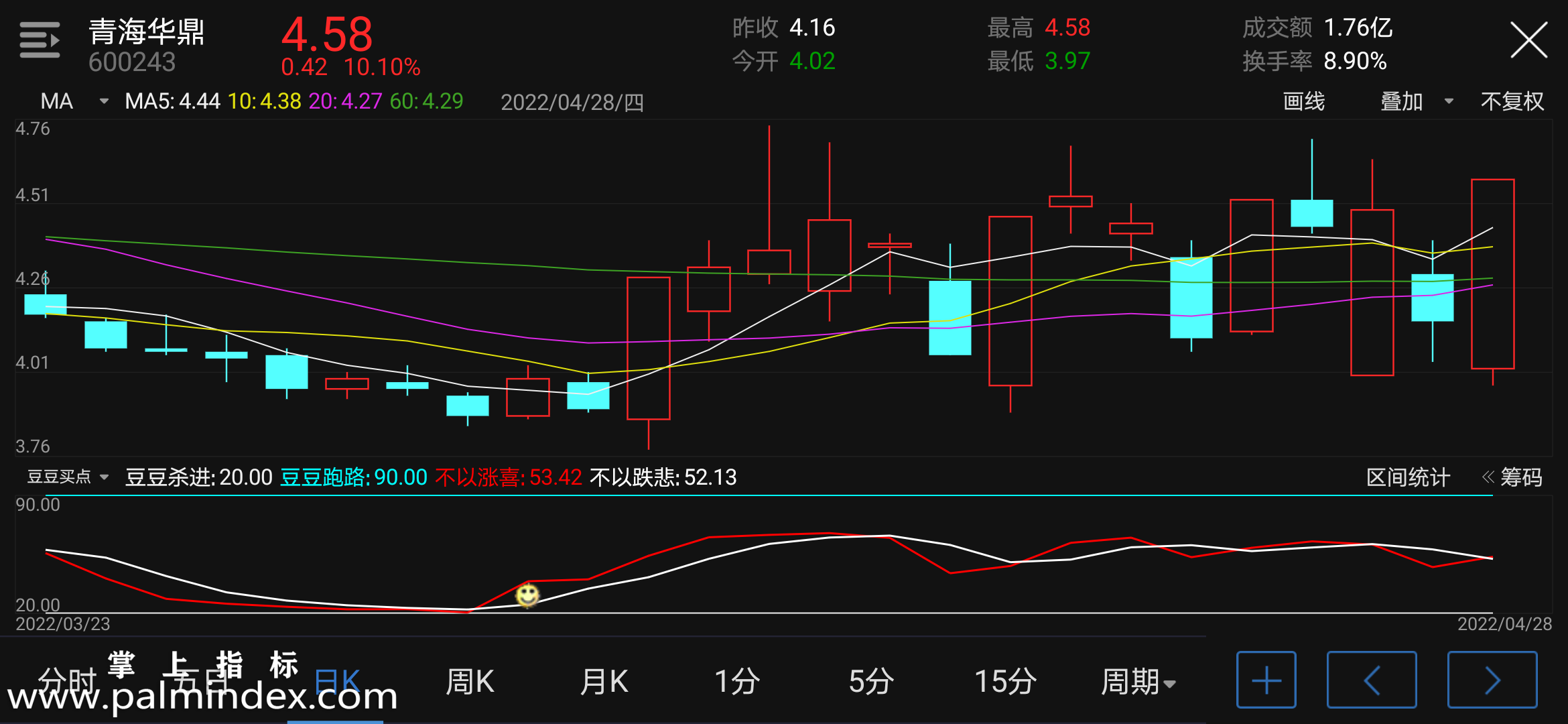Click the plus zoom-in button
Image resolution: width=1568 pixels, height=724 pixels.
coord(1266,680)
